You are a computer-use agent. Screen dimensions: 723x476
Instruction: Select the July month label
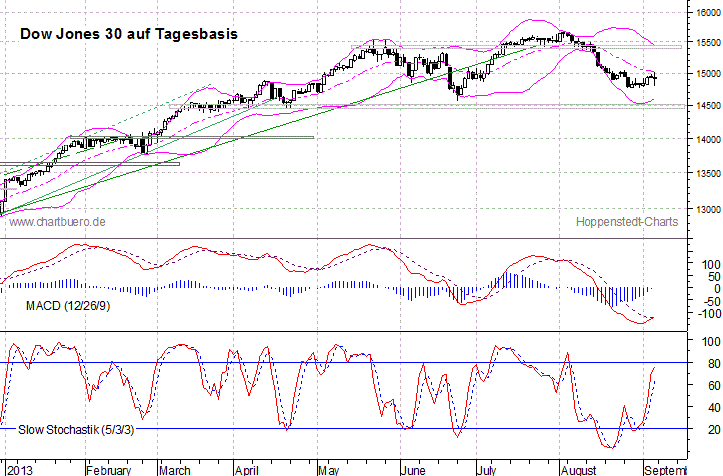coord(486,470)
